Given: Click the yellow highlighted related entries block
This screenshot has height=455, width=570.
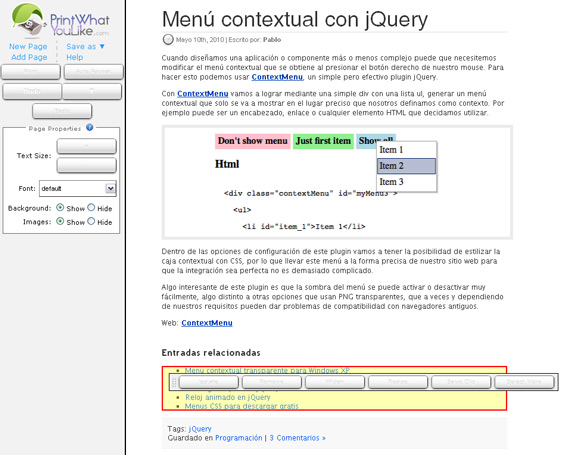Looking at the screenshot, I should [334, 388].
